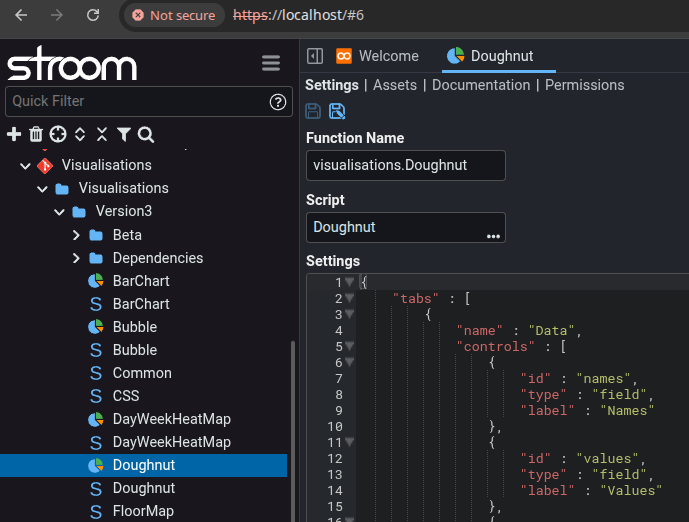Fold code block at line 5
The width and height of the screenshot is (689, 522).
click(x=349, y=346)
